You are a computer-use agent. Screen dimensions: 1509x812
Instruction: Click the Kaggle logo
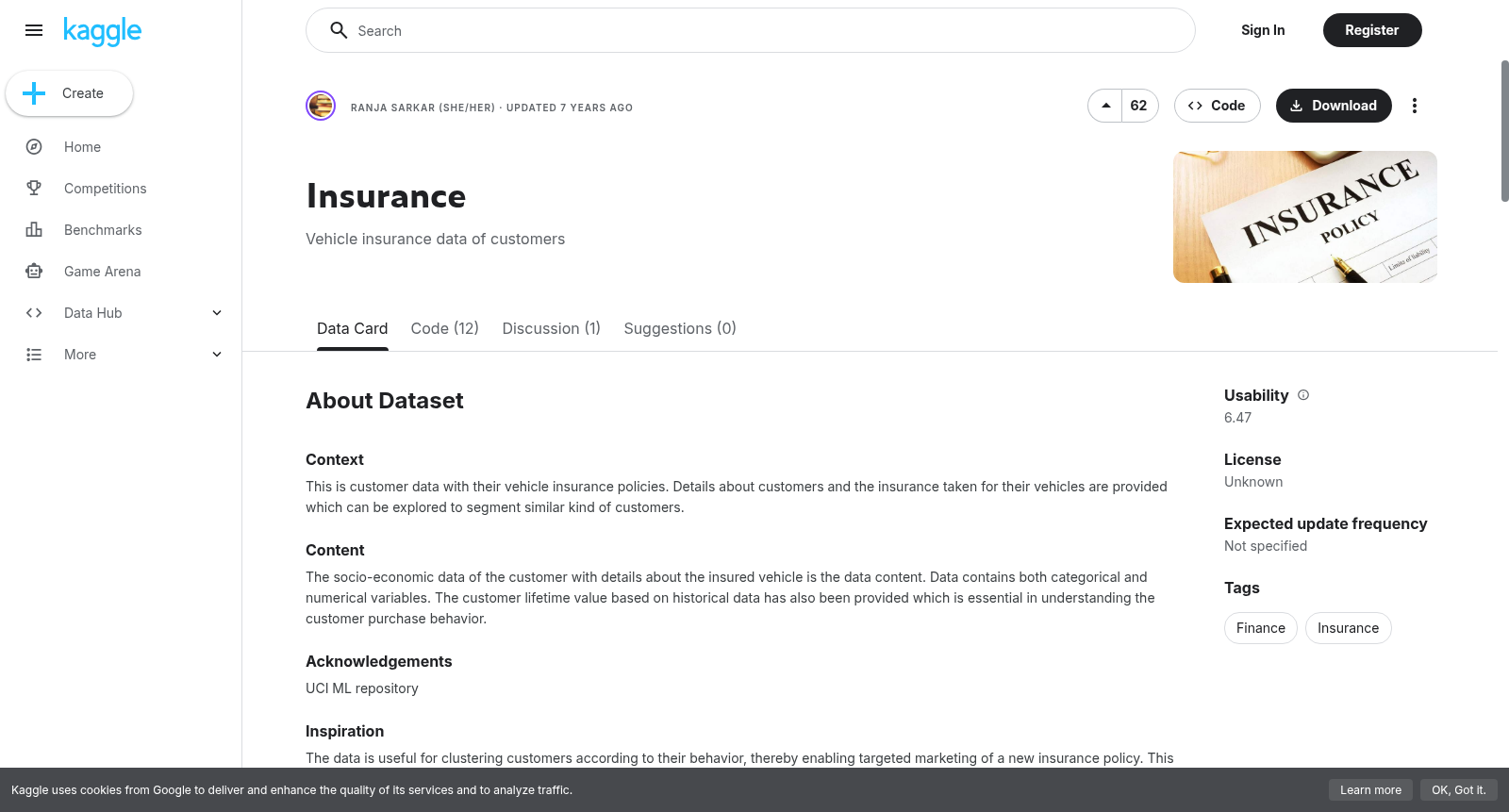102,31
